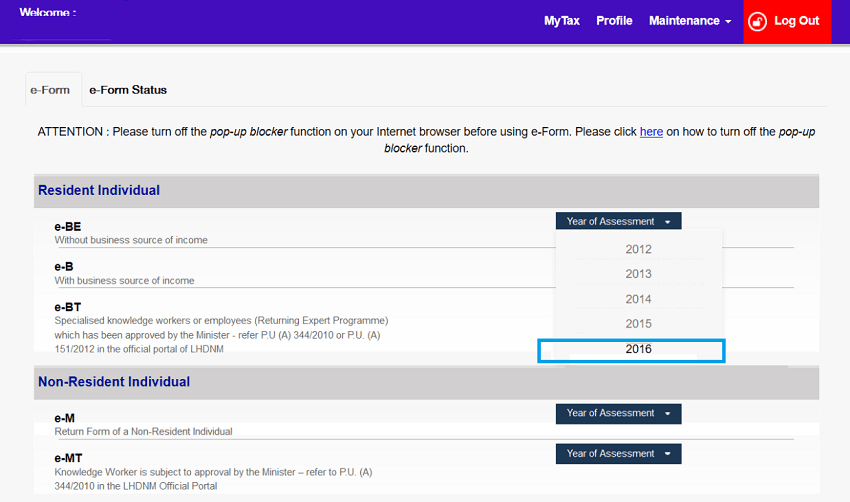The width and height of the screenshot is (850, 502).
Task: Choose the highlighted 2016 option
Action: [x=638, y=349]
